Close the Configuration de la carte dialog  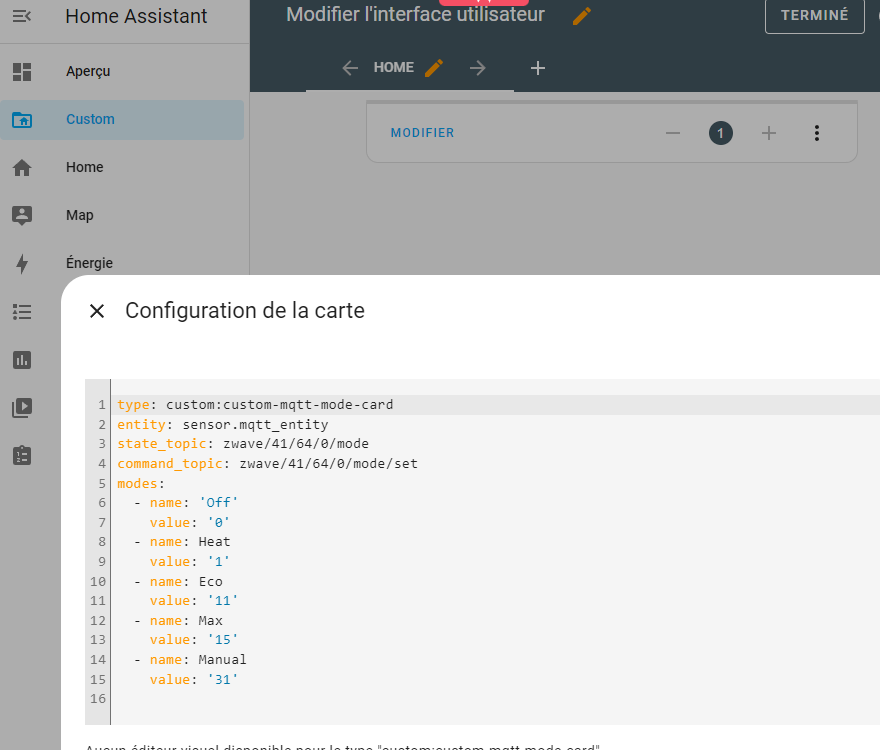(x=97, y=311)
